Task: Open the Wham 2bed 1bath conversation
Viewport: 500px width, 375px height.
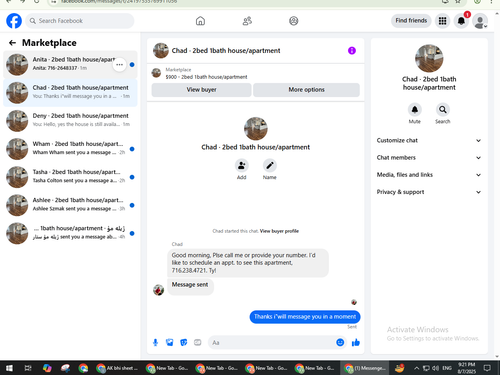Action: (x=70, y=149)
